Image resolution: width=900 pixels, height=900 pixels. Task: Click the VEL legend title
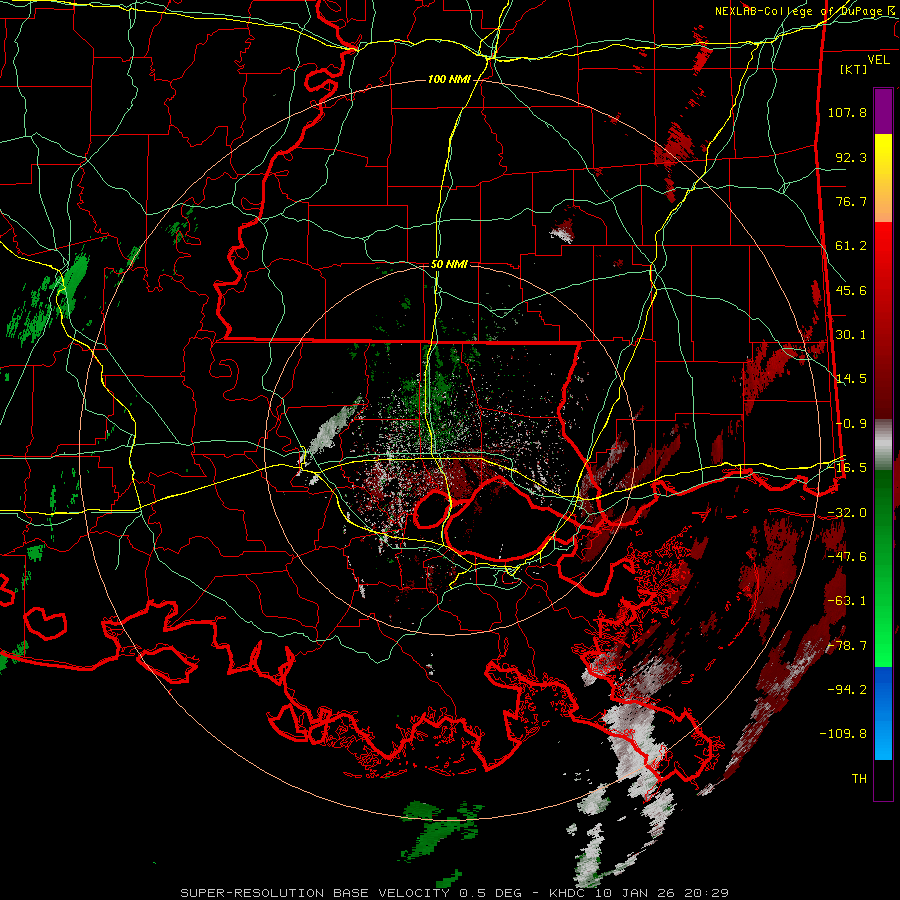coord(878,60)
